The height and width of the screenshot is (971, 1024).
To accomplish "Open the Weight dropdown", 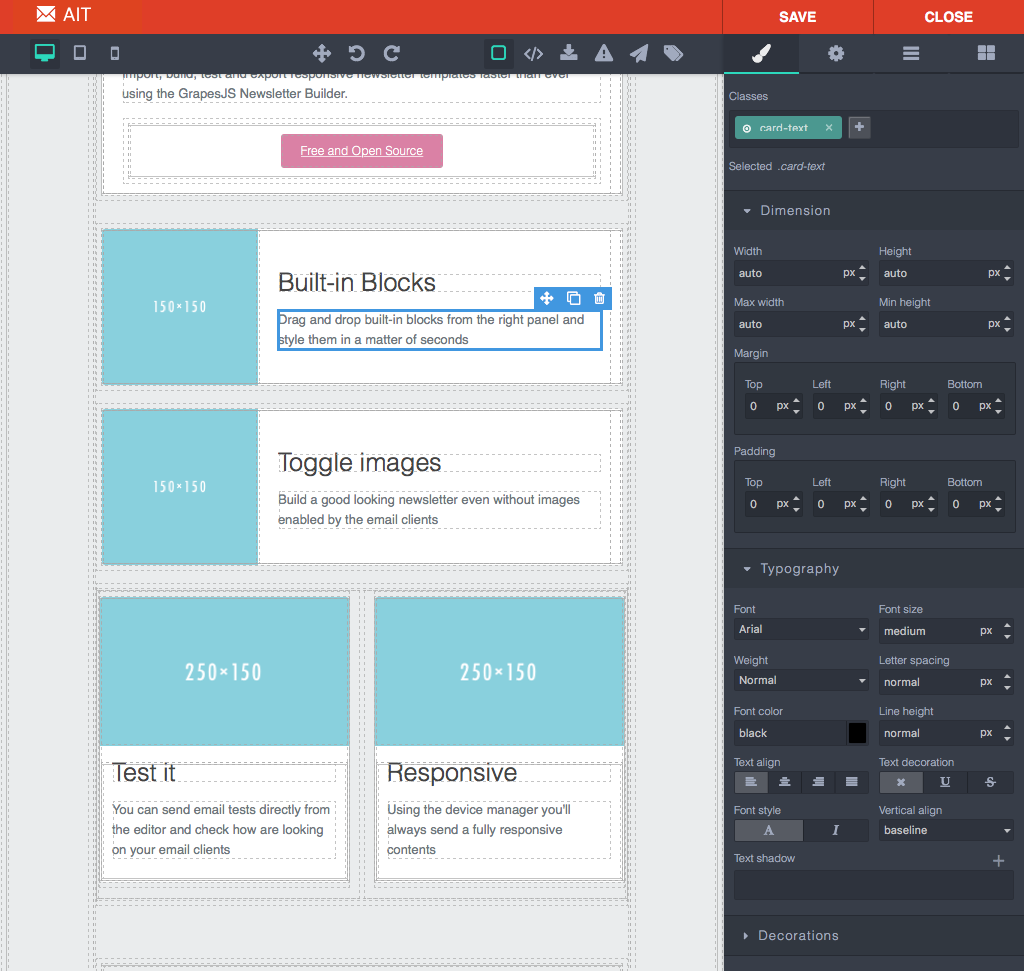I will (801, 680).
